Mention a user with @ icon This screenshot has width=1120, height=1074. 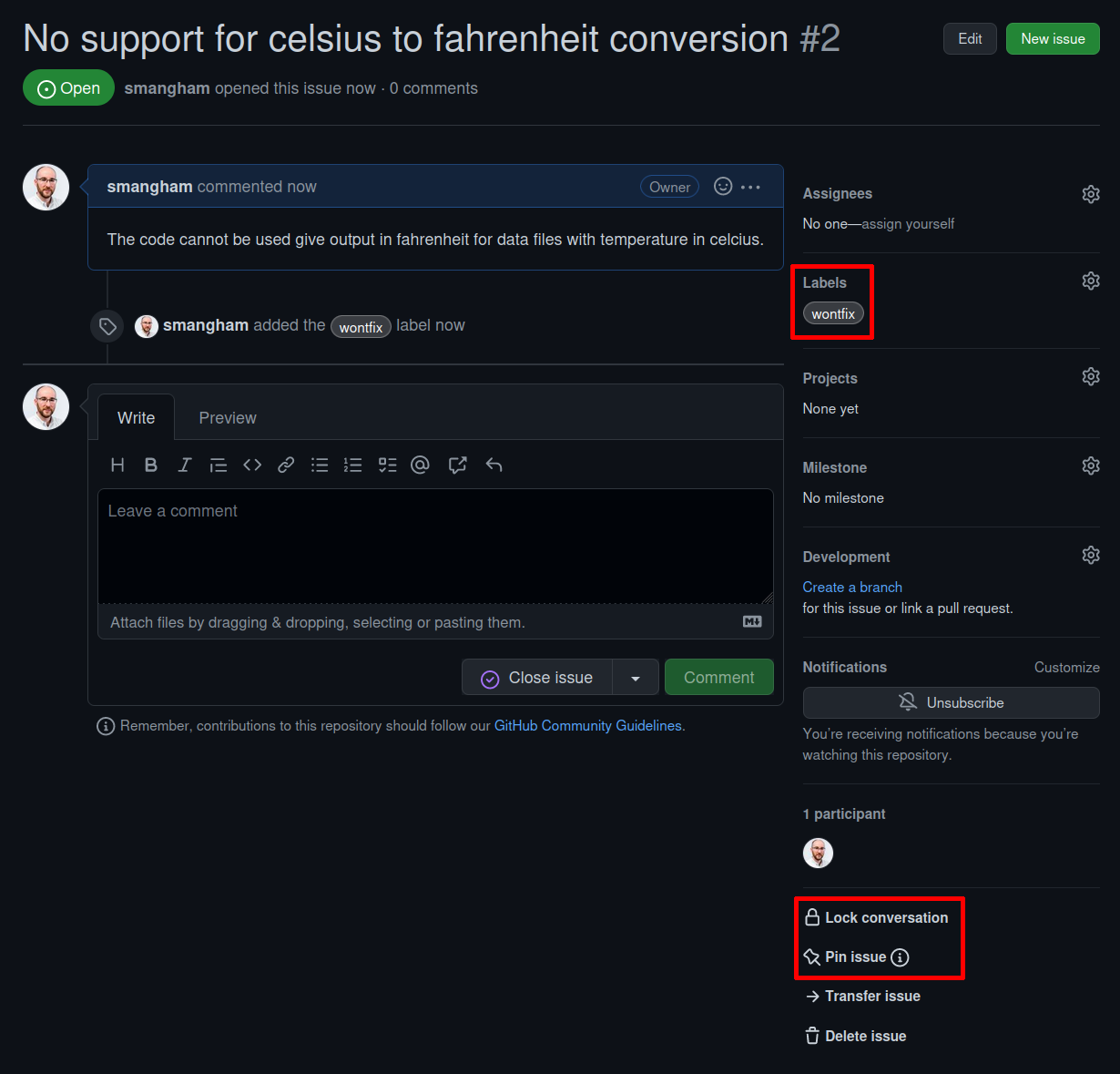pos(420,465)
